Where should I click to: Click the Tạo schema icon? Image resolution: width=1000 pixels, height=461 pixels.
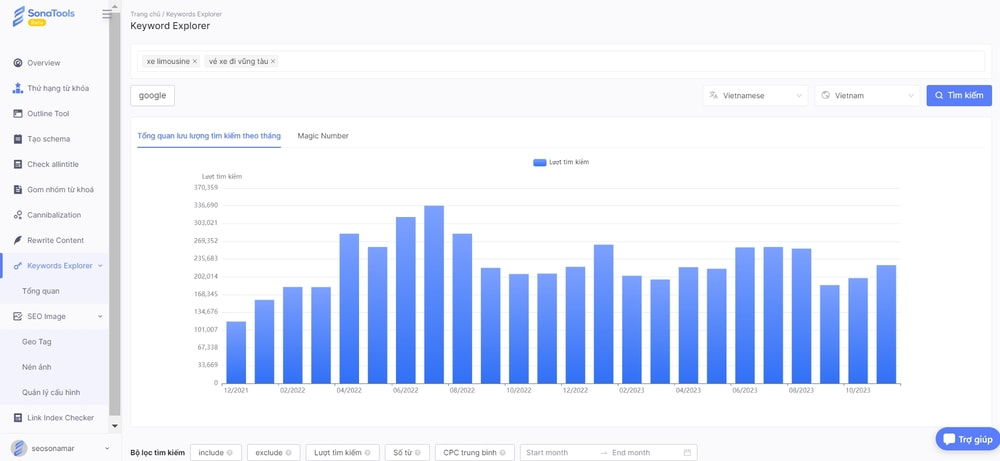(x=18, y=139)
